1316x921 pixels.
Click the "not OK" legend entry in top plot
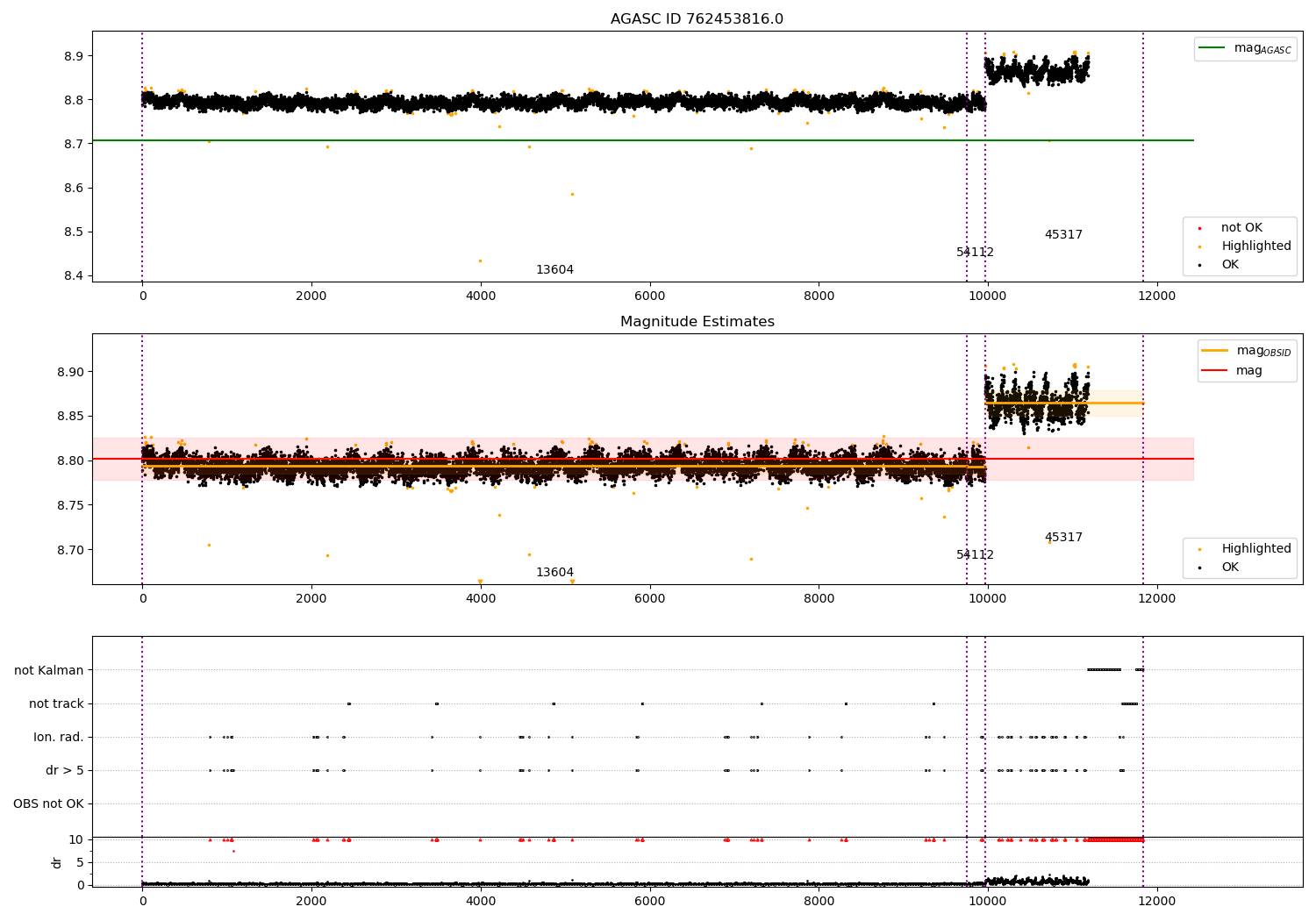(1241, 228)
